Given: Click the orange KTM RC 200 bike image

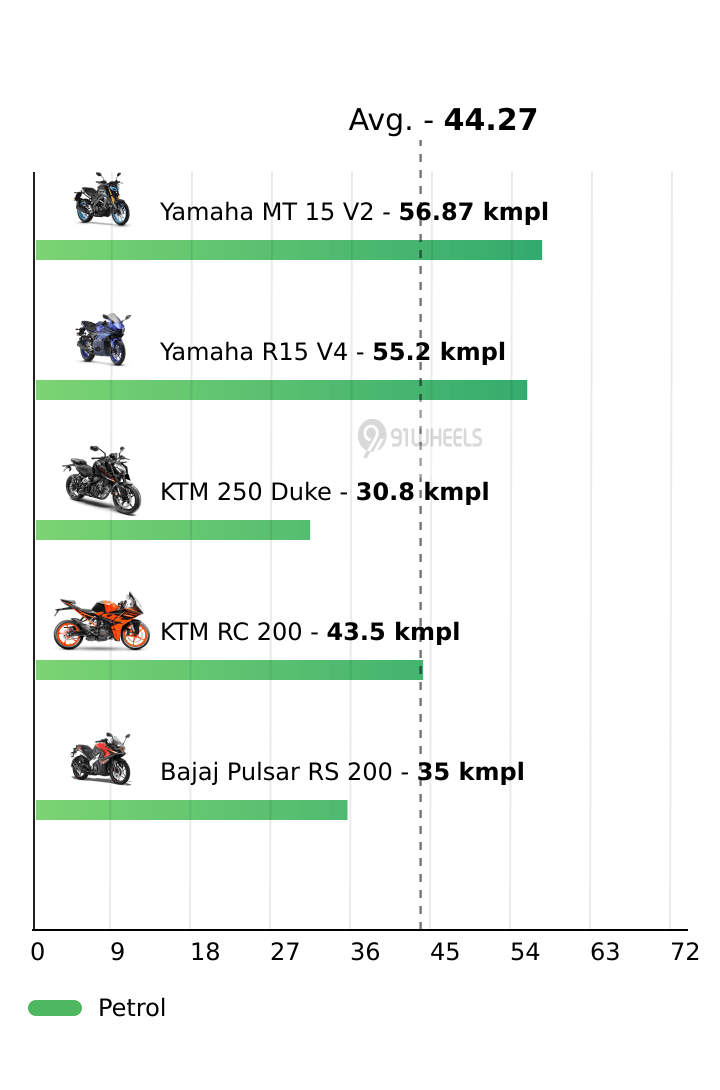Looking at the screenshot, I should coord(102,621).
